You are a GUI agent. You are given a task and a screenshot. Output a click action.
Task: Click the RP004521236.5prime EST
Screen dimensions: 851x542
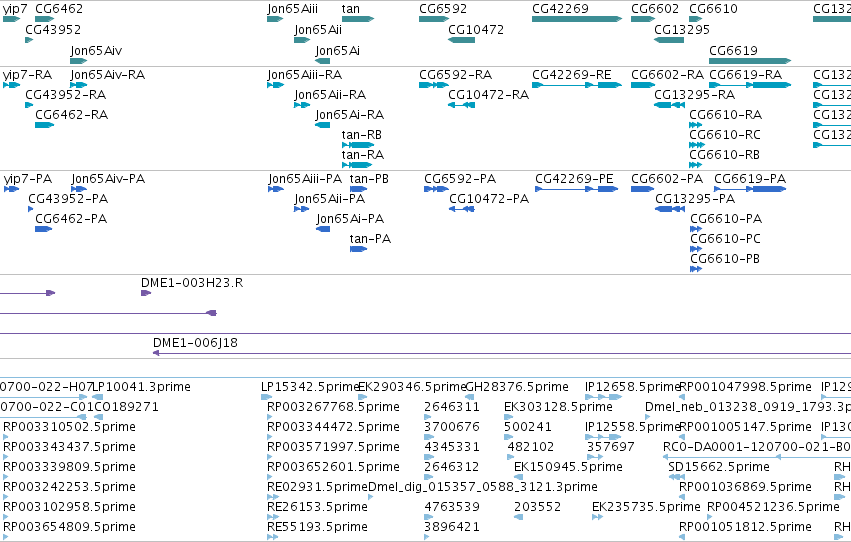(x=710, y=518)
